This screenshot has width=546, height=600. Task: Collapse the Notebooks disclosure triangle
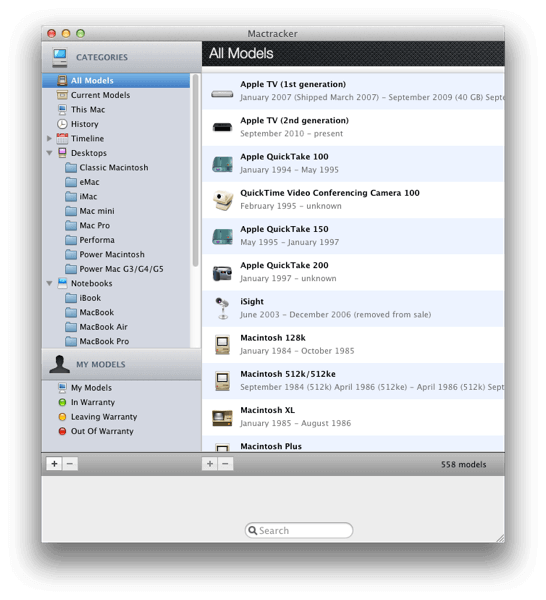point(49,284)
